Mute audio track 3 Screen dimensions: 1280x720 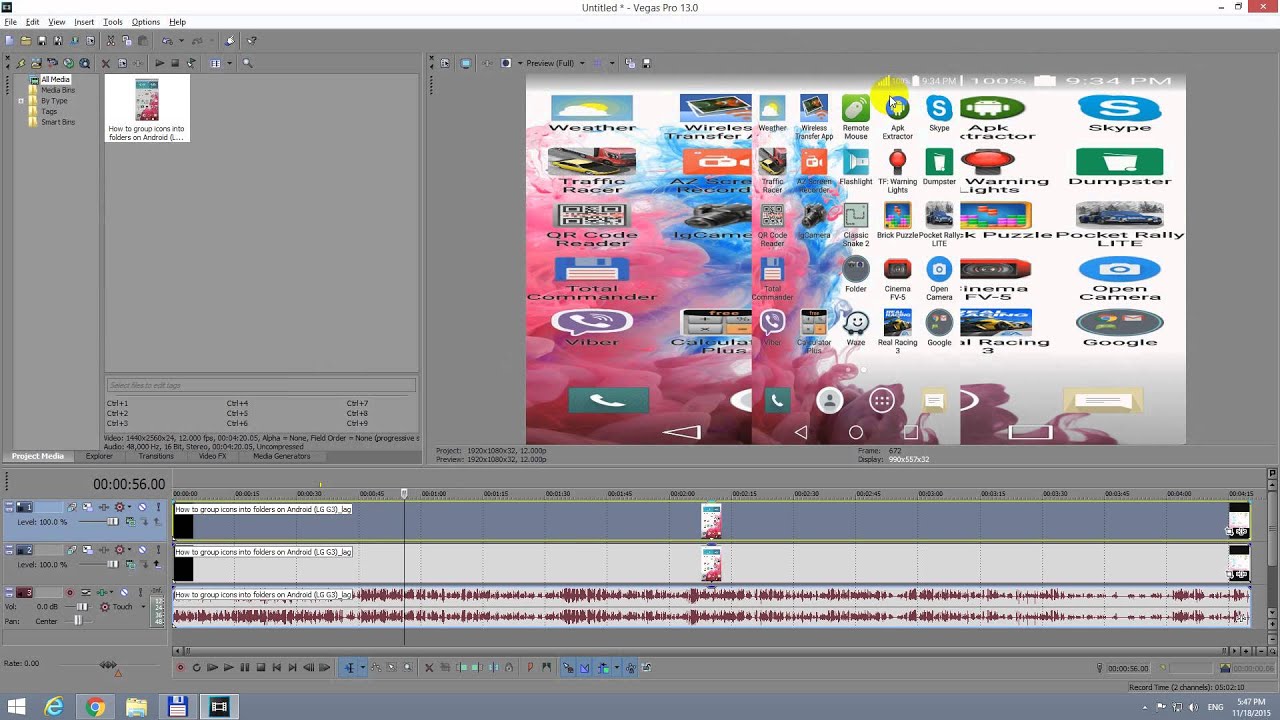pyautogui.click(x=124, y=592)
